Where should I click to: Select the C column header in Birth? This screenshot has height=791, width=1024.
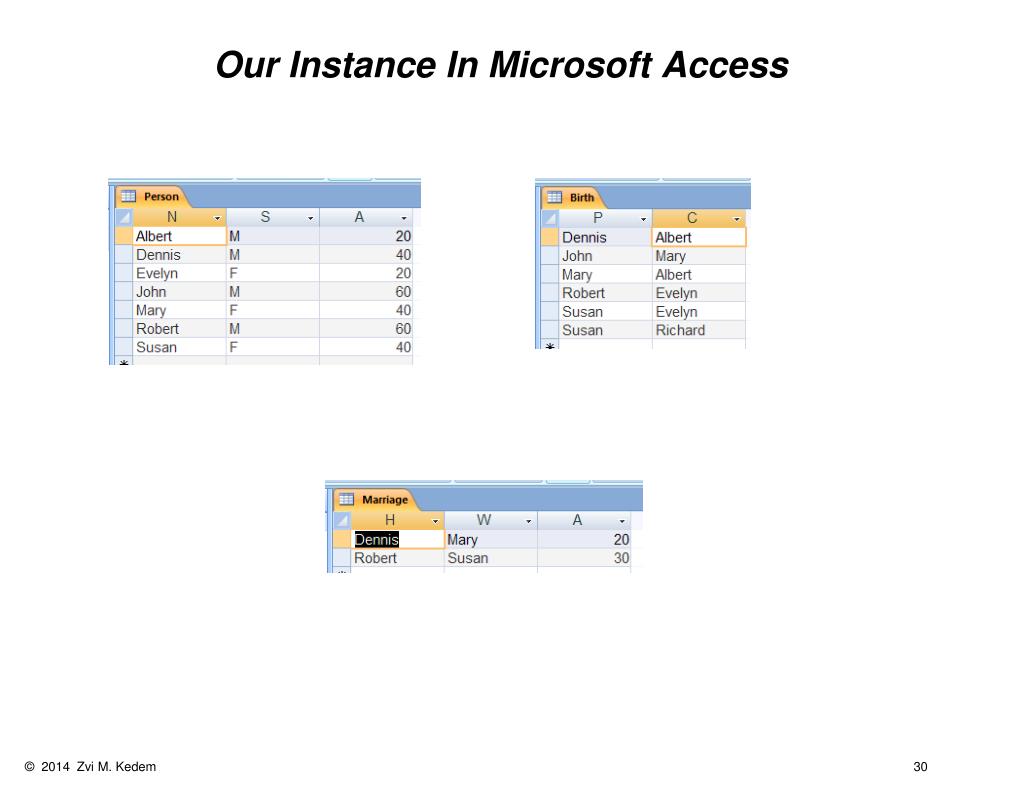pos(692,218)
